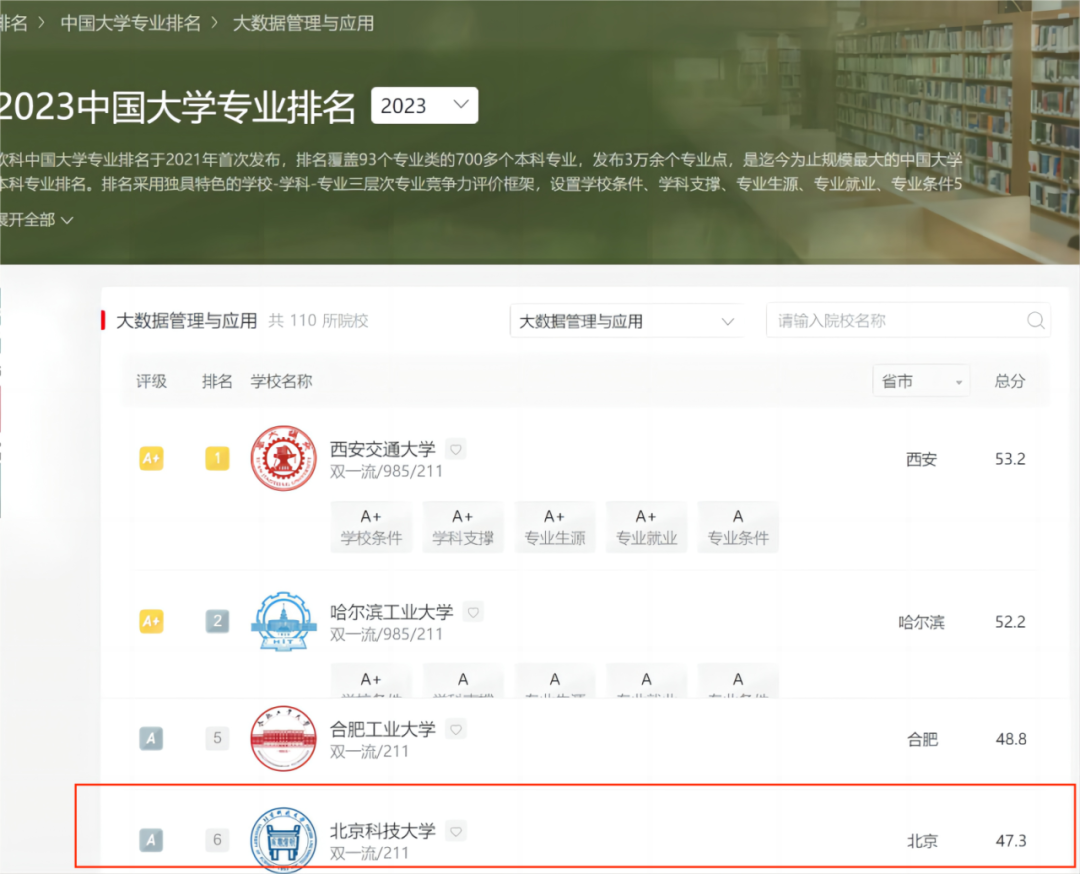
Task: Open the 北京科技大学 school name link
Action: pyautogui.click(x=383, y=831)
